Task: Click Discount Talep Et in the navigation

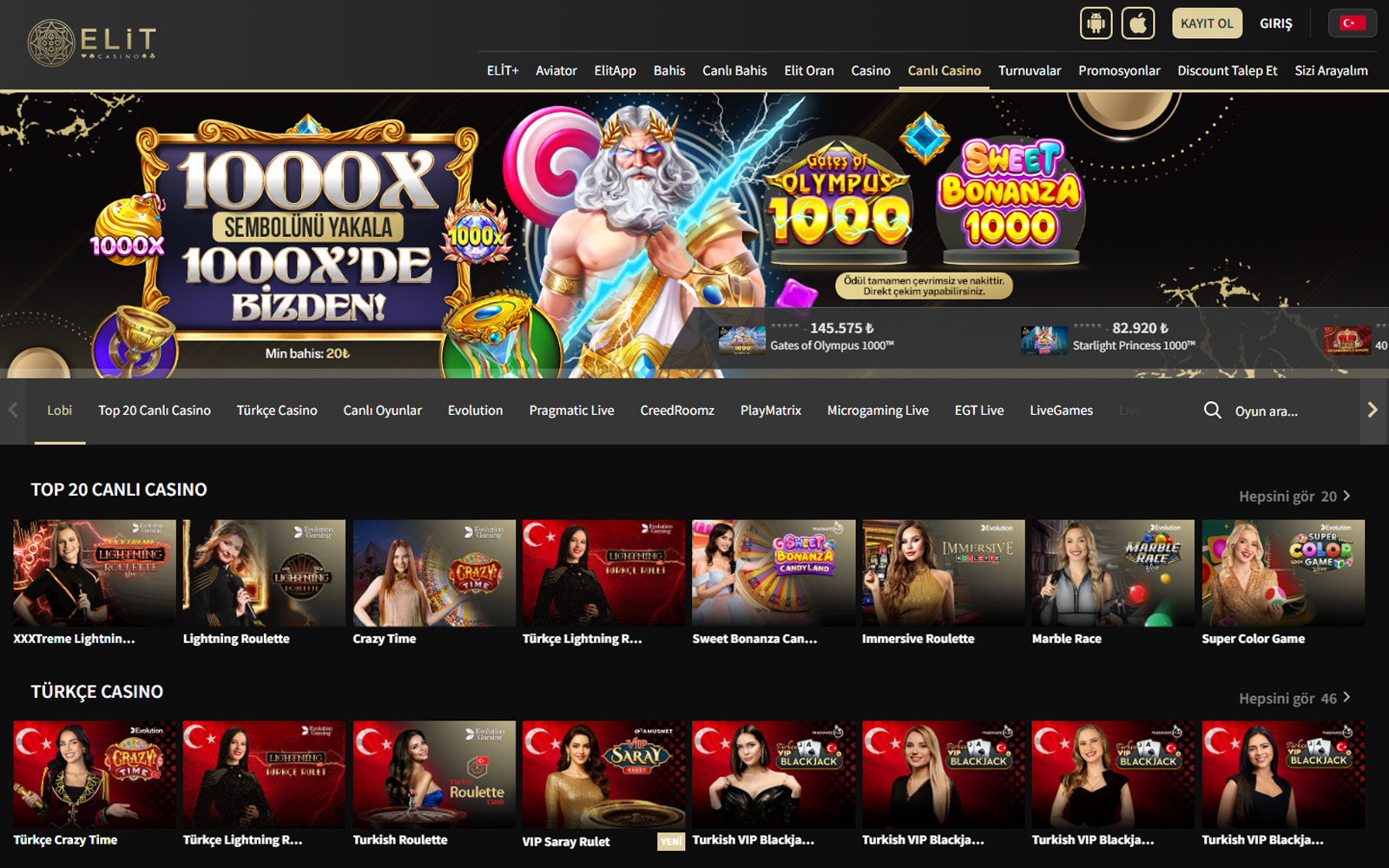Action: [x=1227, y=70]
